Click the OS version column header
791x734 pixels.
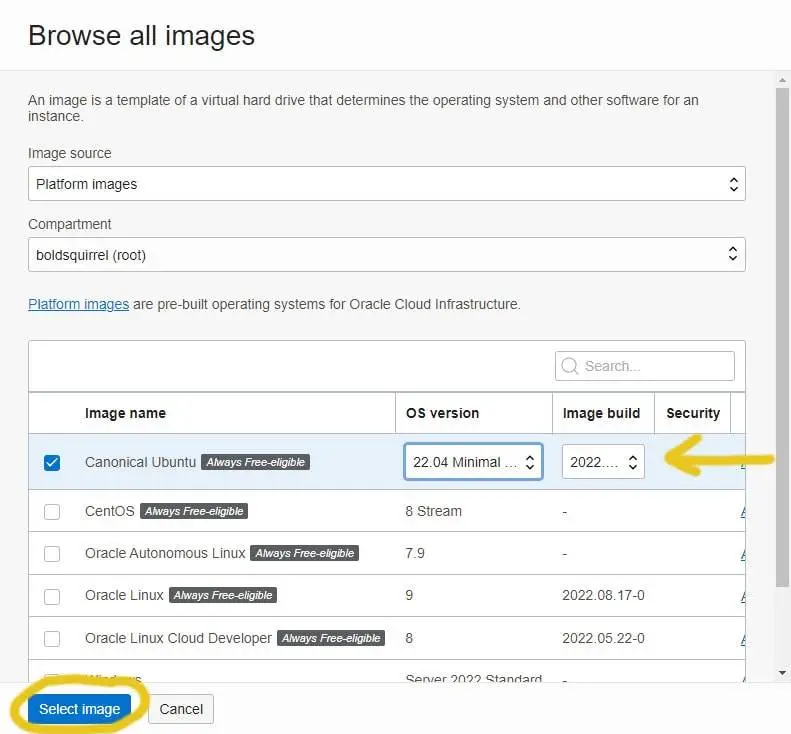coord(442,413)
